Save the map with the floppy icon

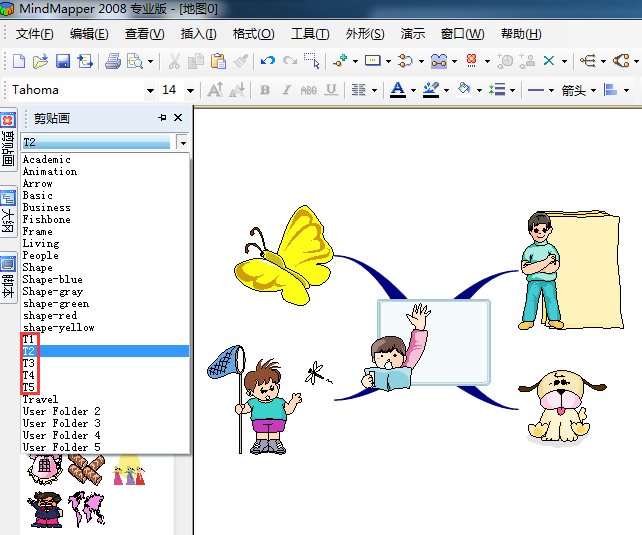click(x=62, y=61)
